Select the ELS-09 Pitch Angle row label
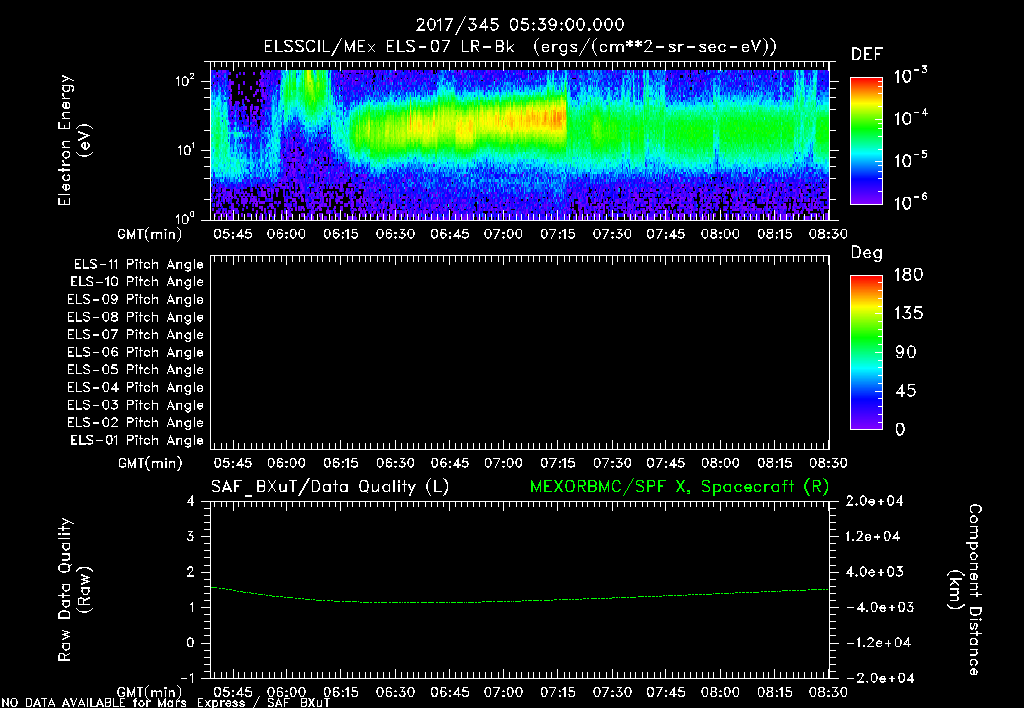 tap(135, 300)
